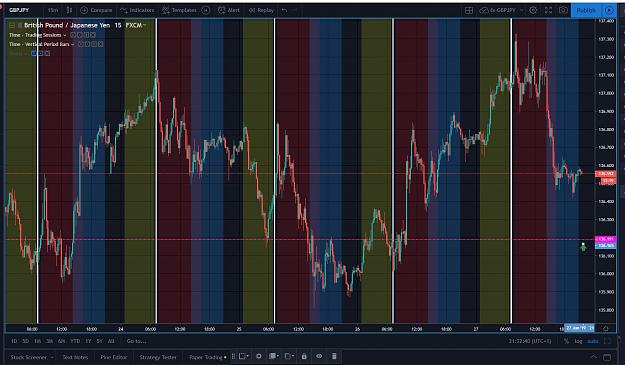625x365 pixels.
Task: Click the Go to... date button
Action: pos(136,341)
